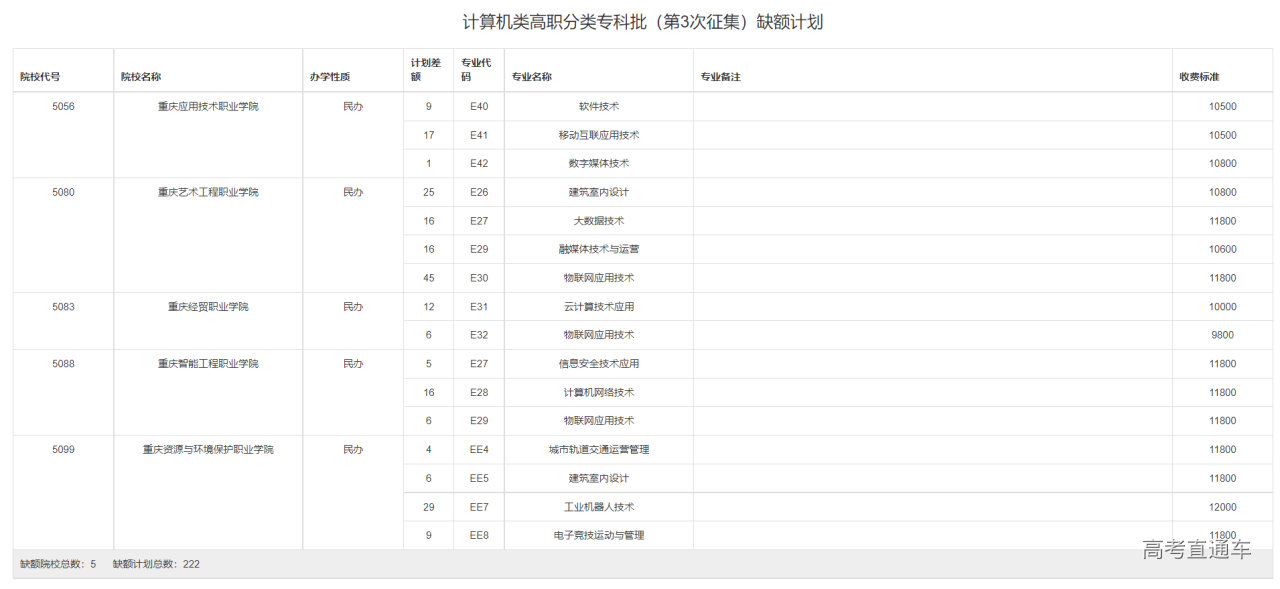Click the page title 计算机类高职分类专科批缺额计划
Viewport: 1280px width, 589px height.
pyautogui.click(x=642, y=22)
